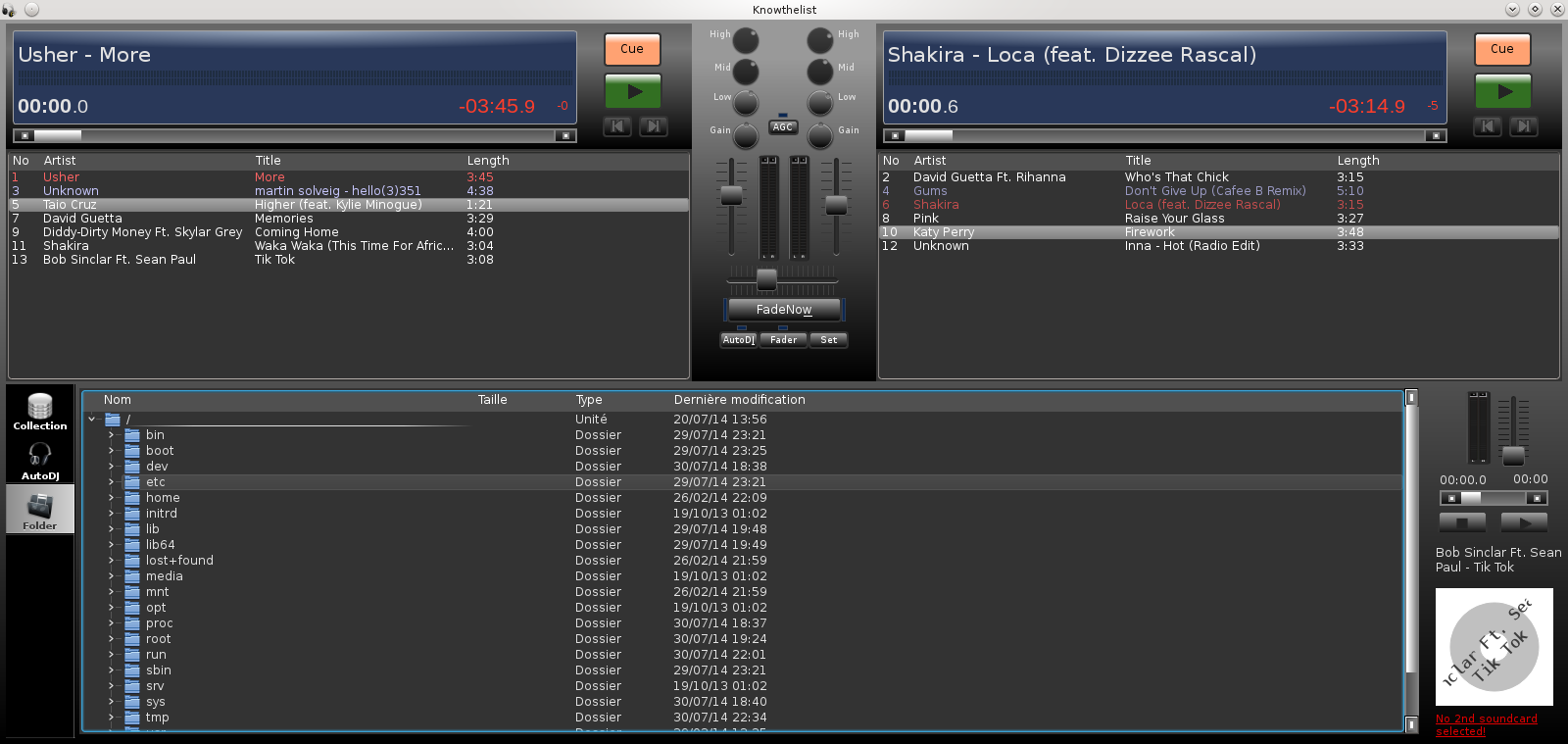This screenshot has width=1568, height=744.
Task: Stop the preview player
Action: [1463, 522]
